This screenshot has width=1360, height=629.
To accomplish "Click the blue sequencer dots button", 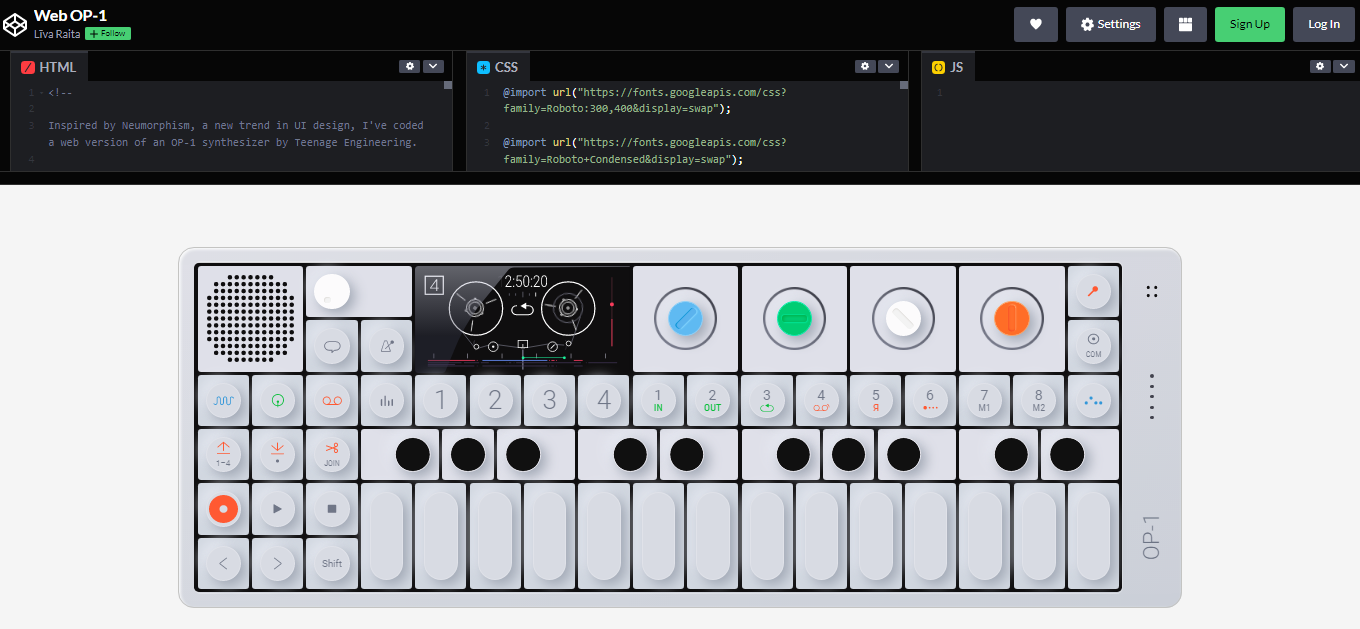I will coord(1093,400).
